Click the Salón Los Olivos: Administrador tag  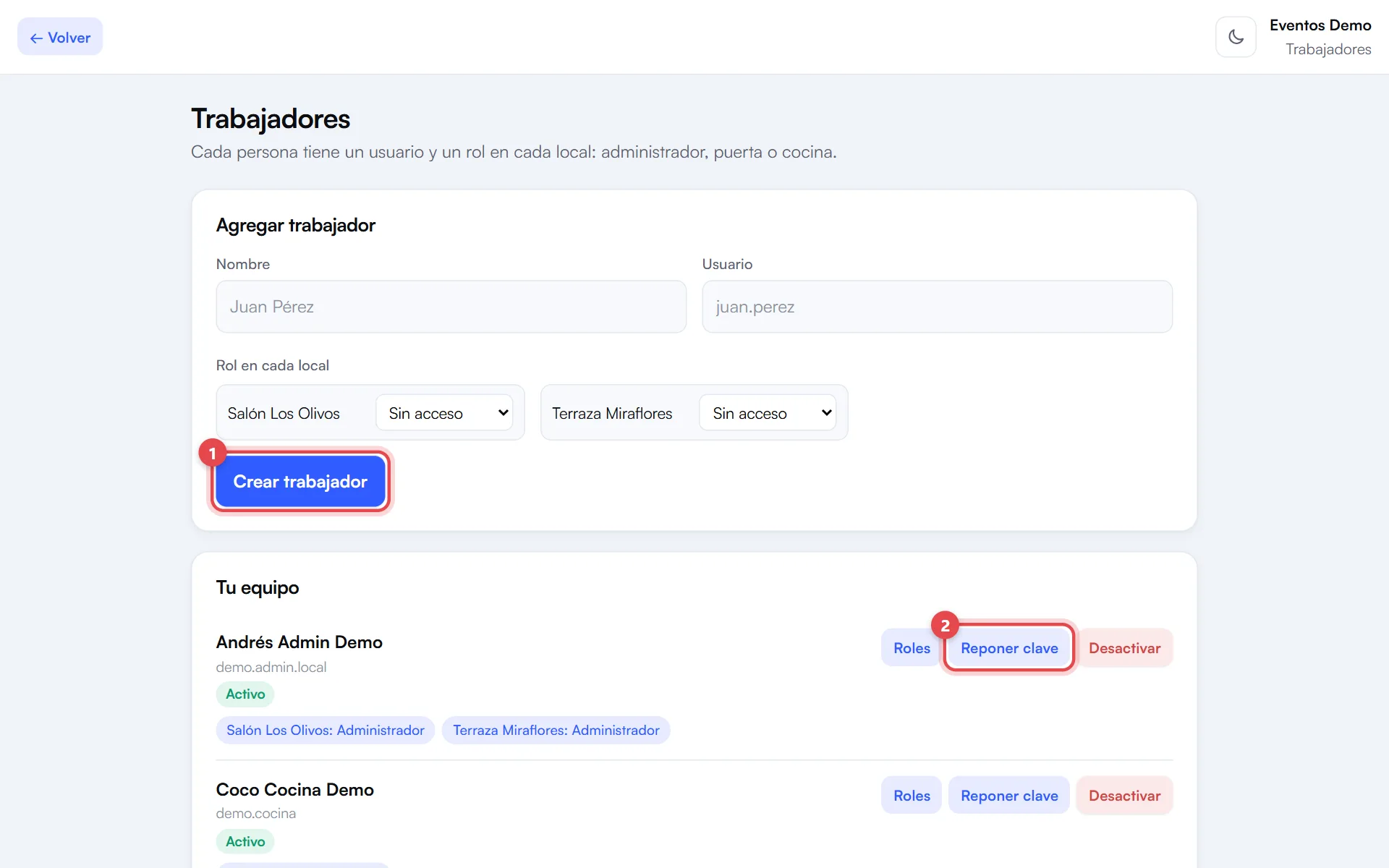(326, 731)
